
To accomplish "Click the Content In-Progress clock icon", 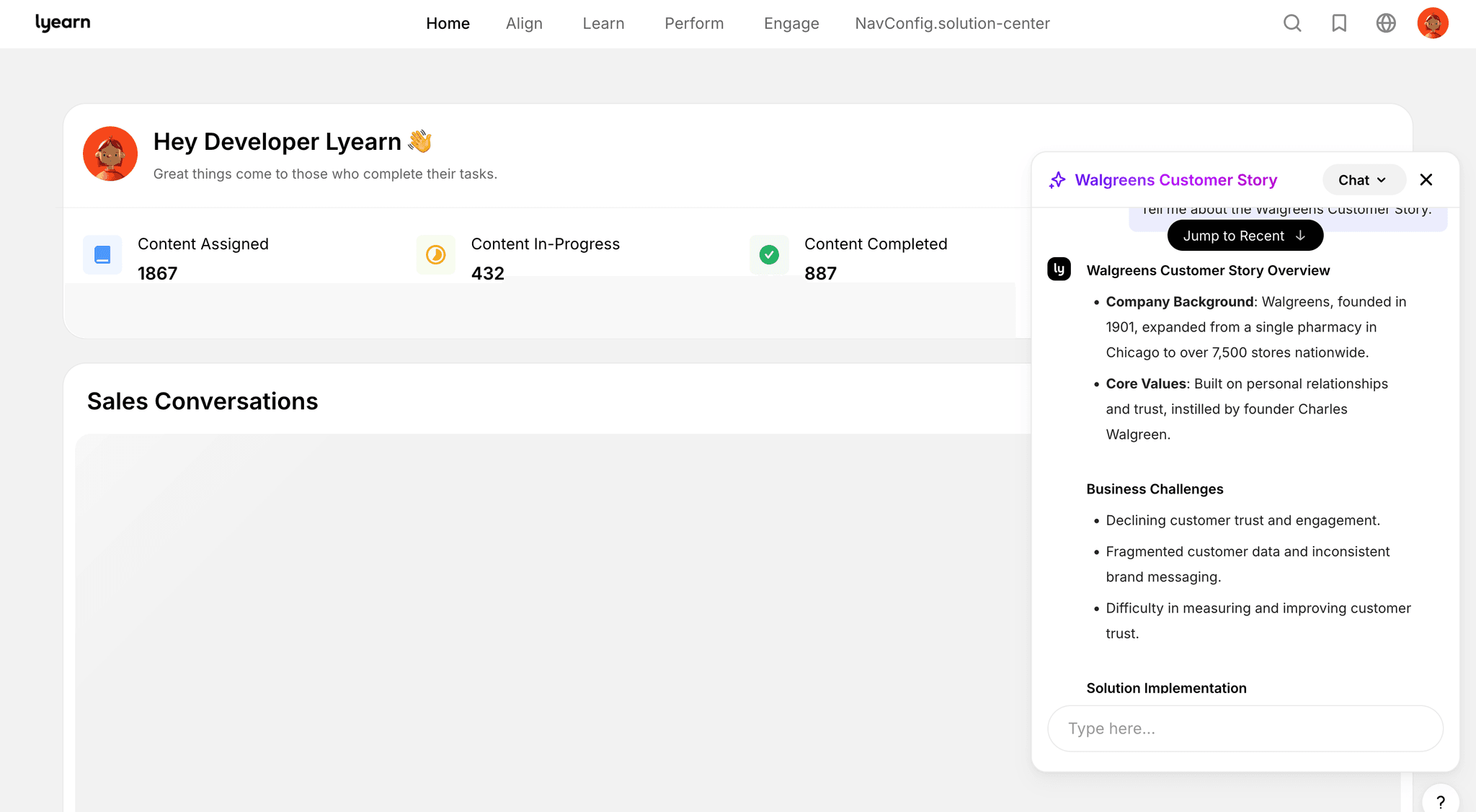I will pos(436,254).
